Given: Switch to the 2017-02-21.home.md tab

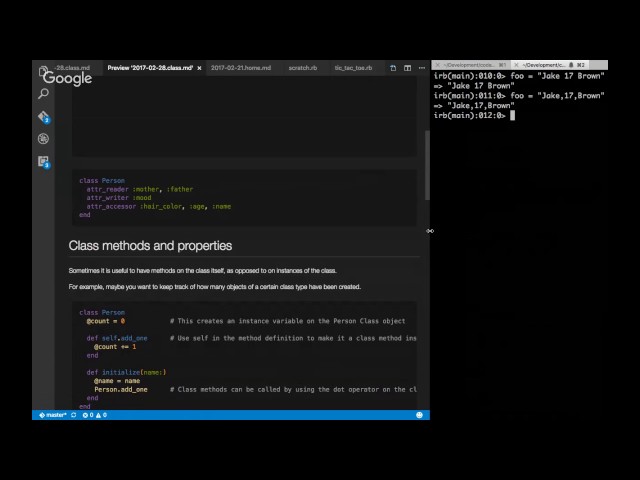Looking at the screenshot, I should (241, 68).
